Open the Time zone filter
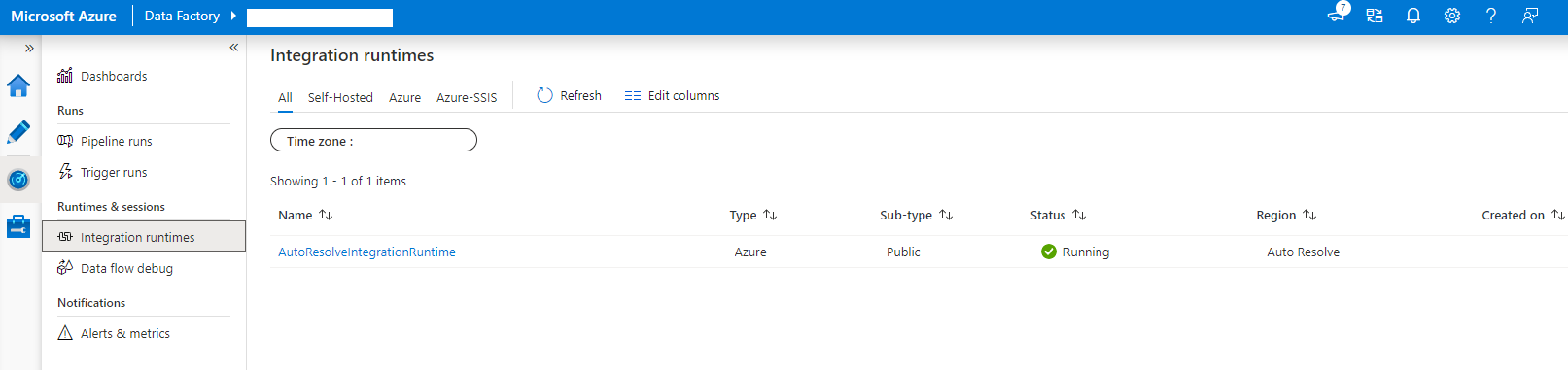 373,141
